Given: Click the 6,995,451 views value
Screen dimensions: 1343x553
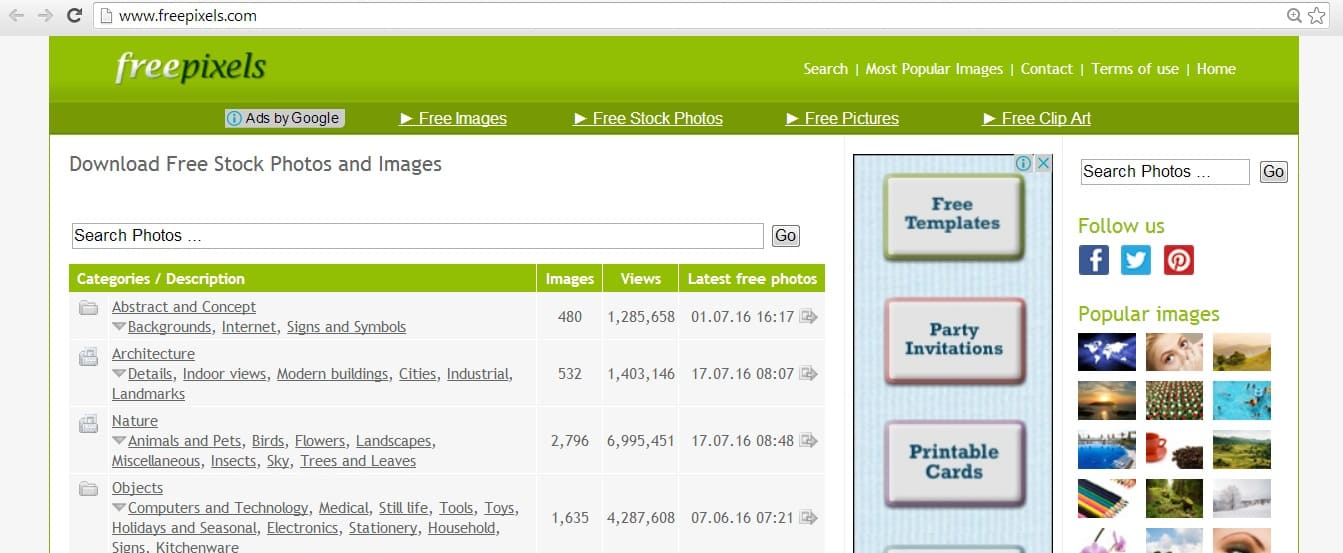Looking at the screenshot, I should tap(641, 441).
